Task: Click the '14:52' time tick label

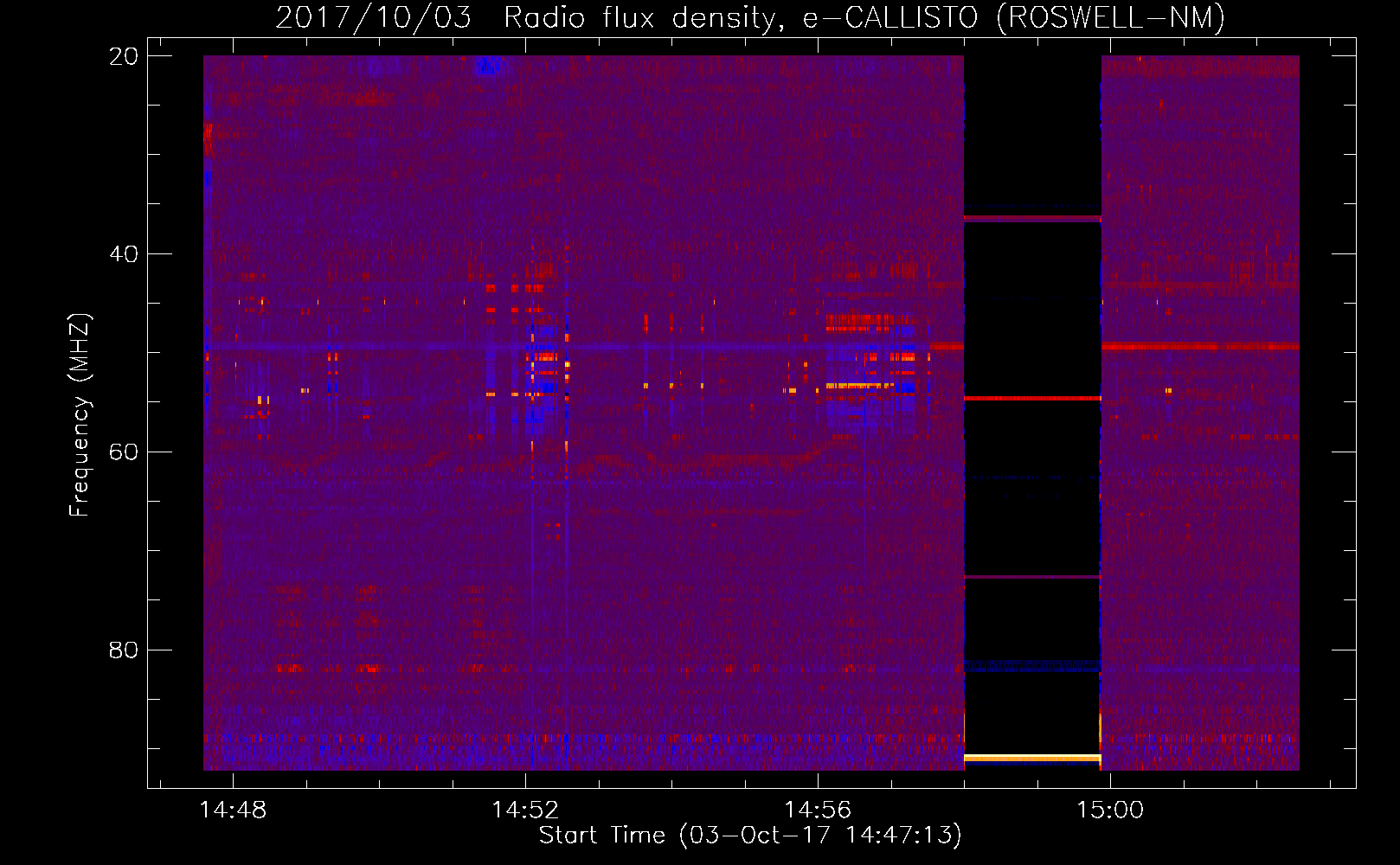Action: point(525,810)
